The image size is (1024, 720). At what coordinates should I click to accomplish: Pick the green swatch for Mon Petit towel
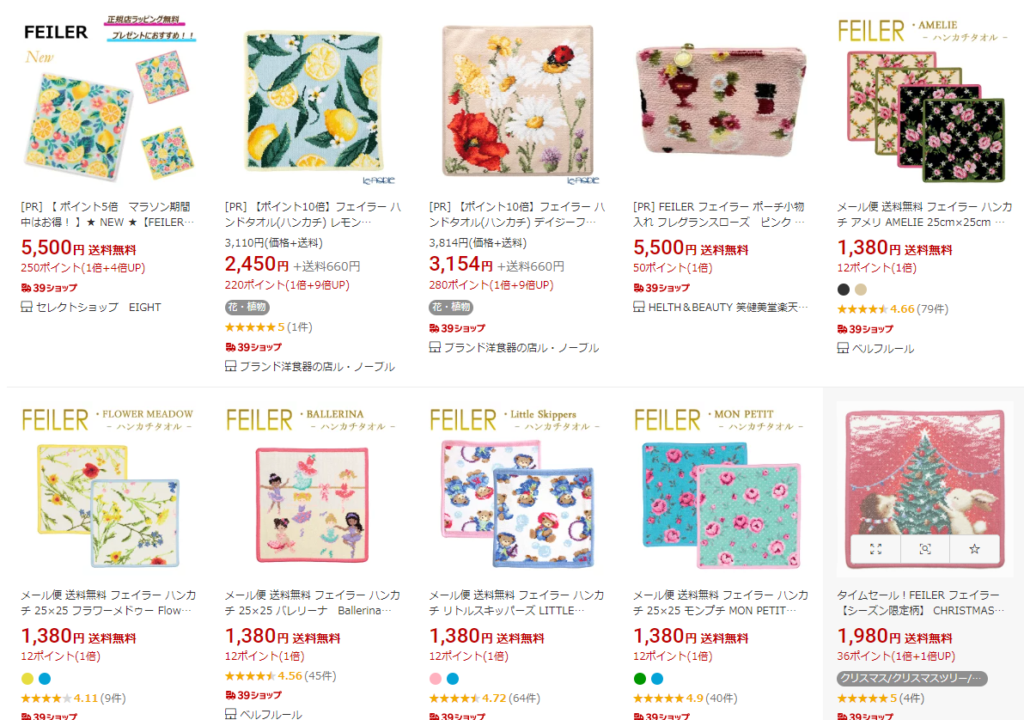point(640,679)
